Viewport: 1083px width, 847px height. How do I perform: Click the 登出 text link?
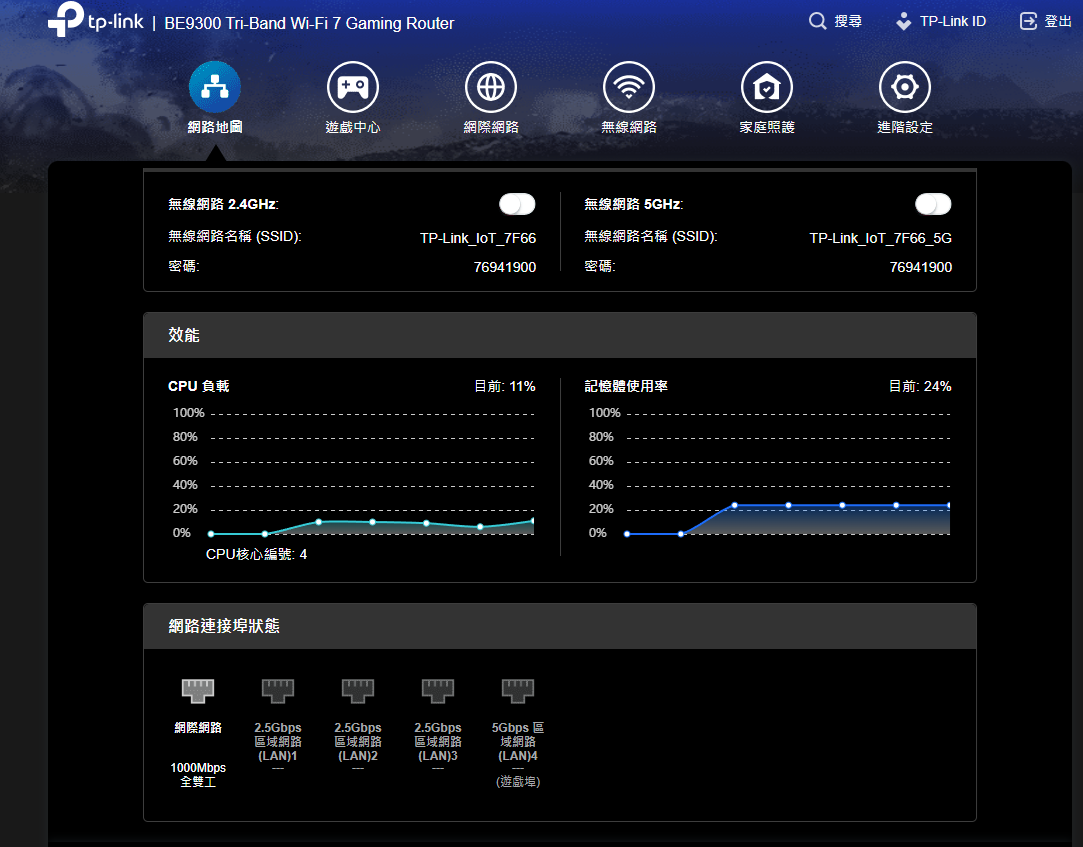click(1058, 21)
